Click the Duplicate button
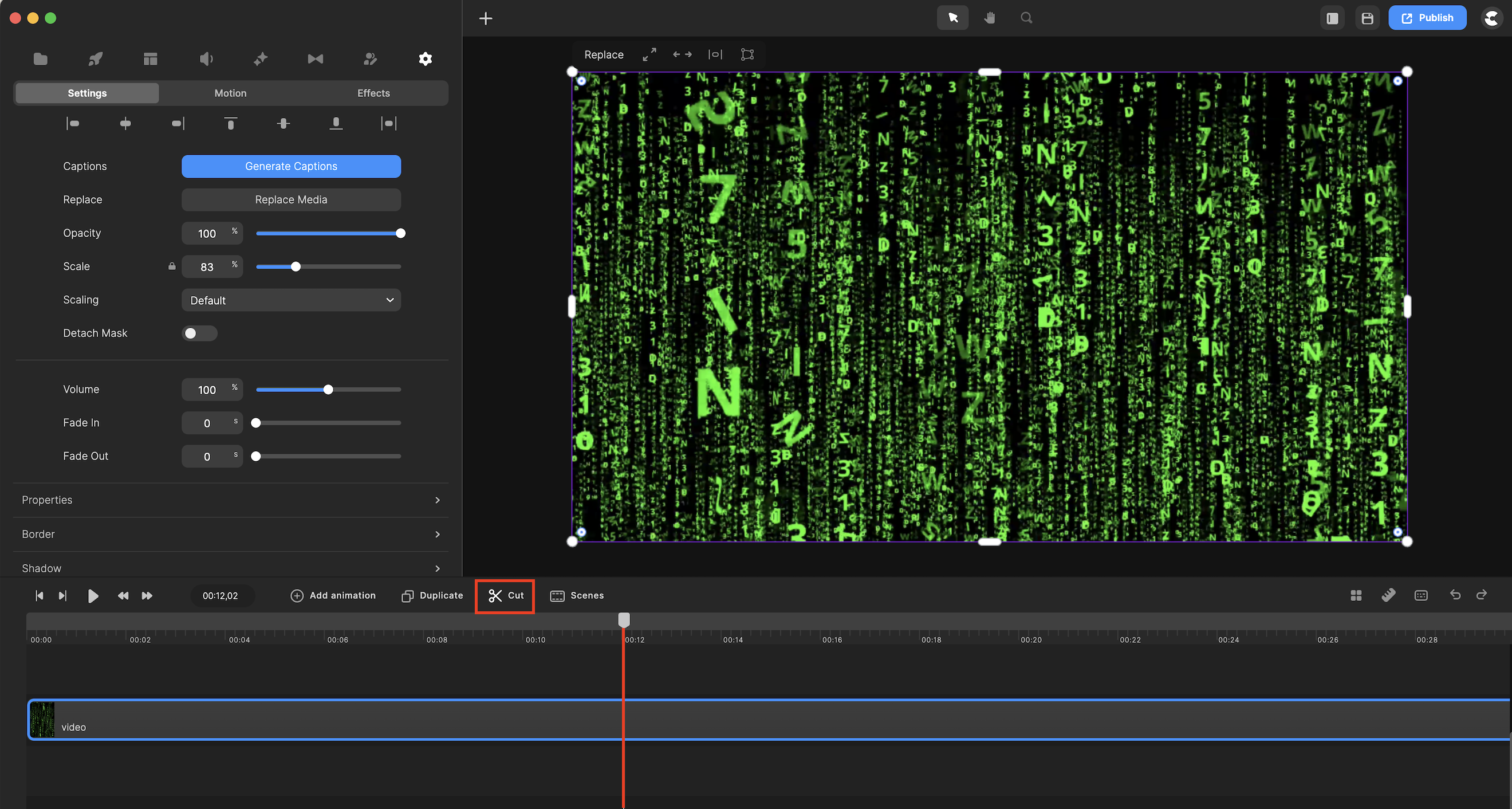 click(x=432, y=595)
